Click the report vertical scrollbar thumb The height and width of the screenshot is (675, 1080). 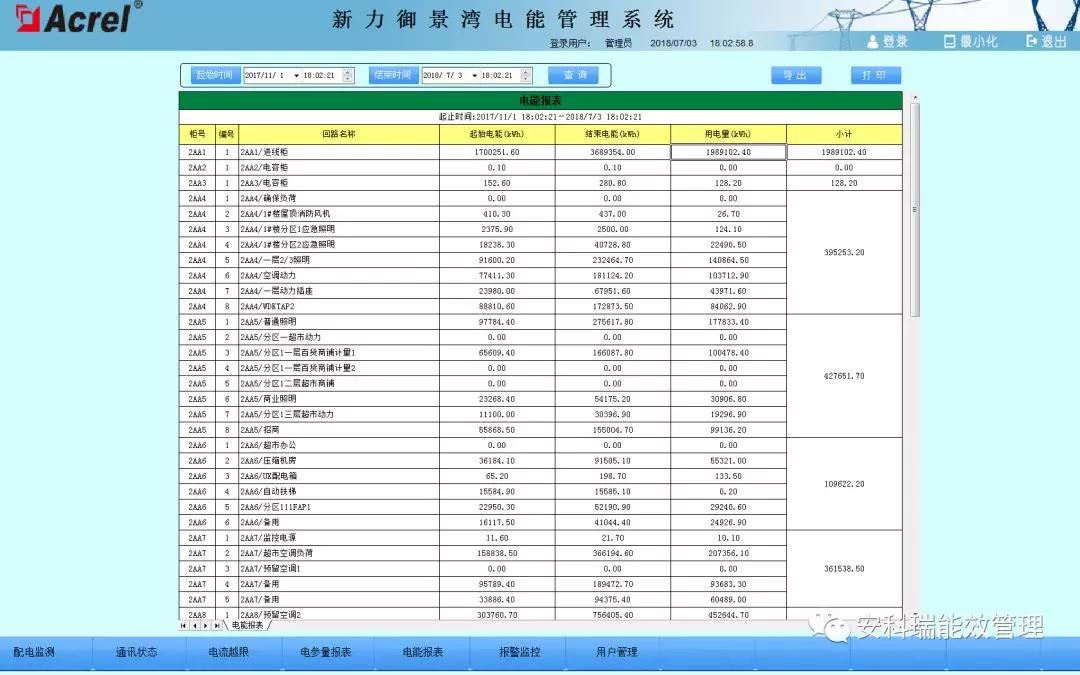(914, 210)
